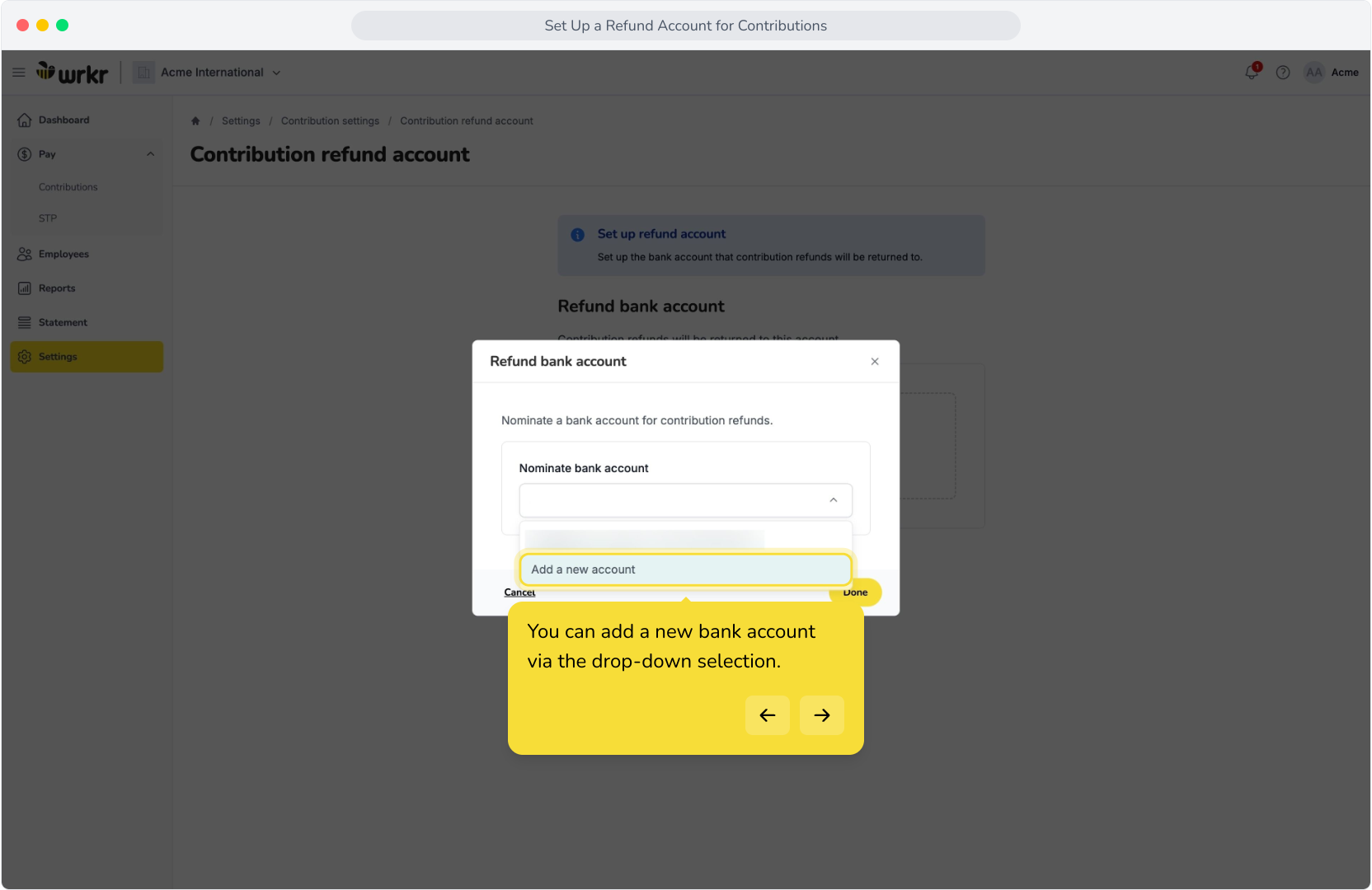Click the macOS green fullscreen button
The height and width of the screenshot is (890, 1372).
pyautogui.click(x=62, y=26)
